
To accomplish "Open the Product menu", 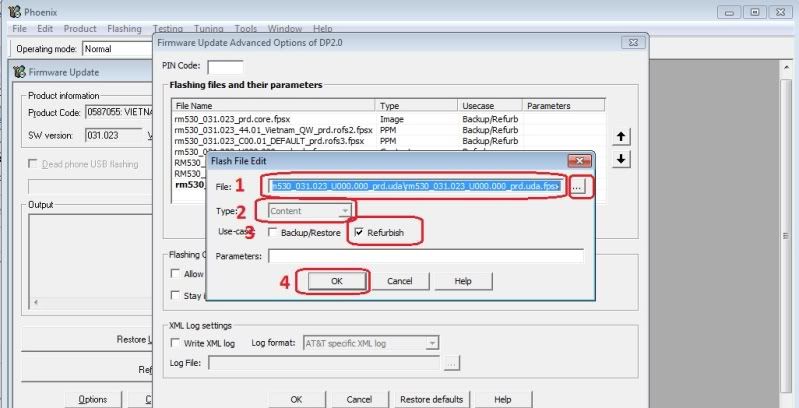I will click(x=80, y=29).
